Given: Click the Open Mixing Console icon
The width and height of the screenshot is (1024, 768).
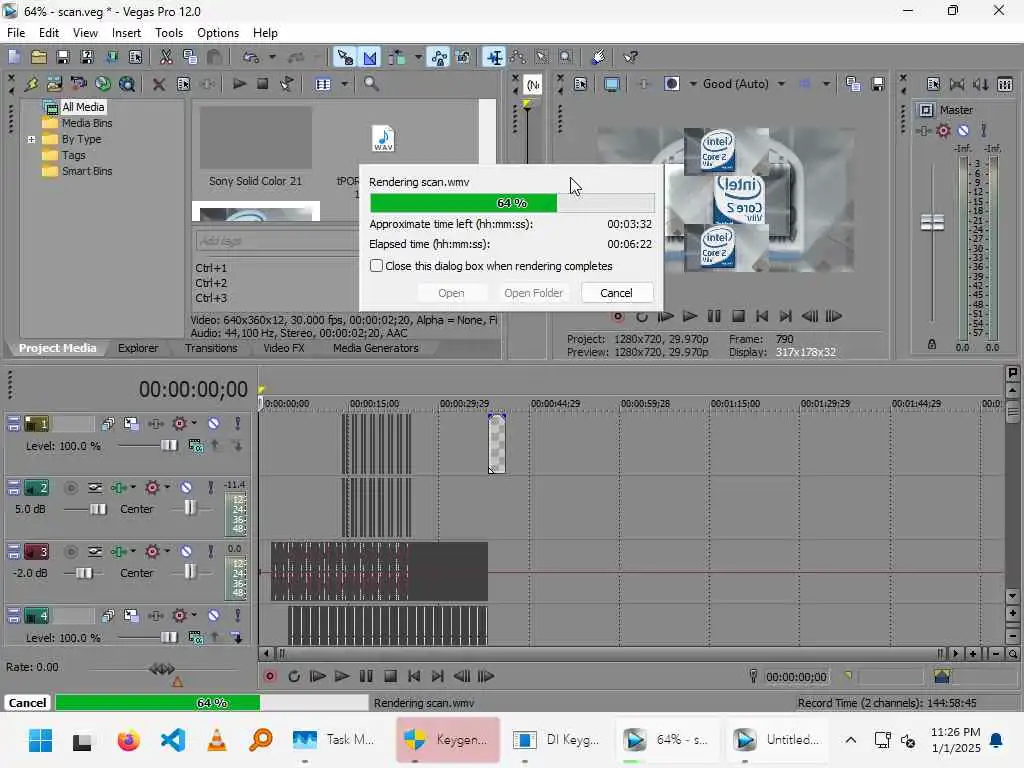Looking at the screenshot, I should click(1005, 84).
